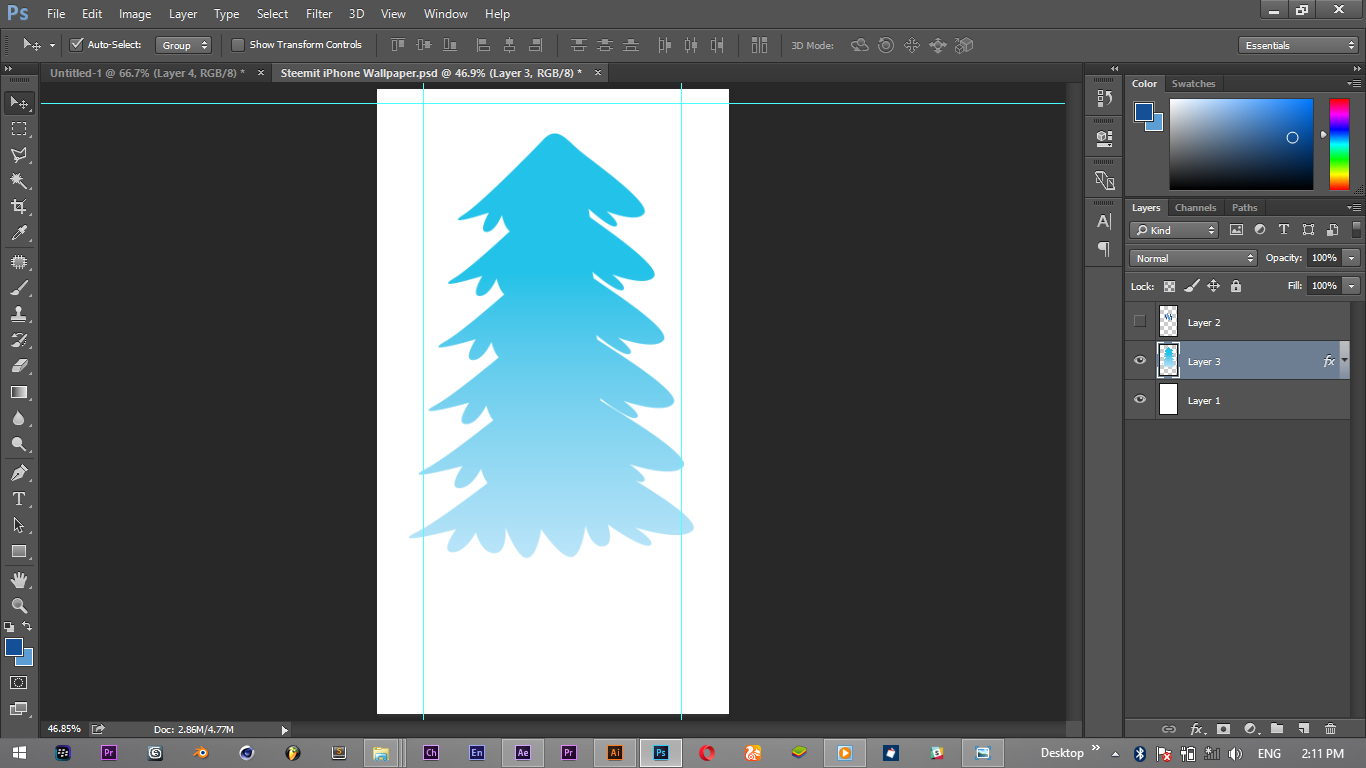Viewport: 1366px width, 768px height.
Task: Select the Brush tool
Action: [19, 288]
